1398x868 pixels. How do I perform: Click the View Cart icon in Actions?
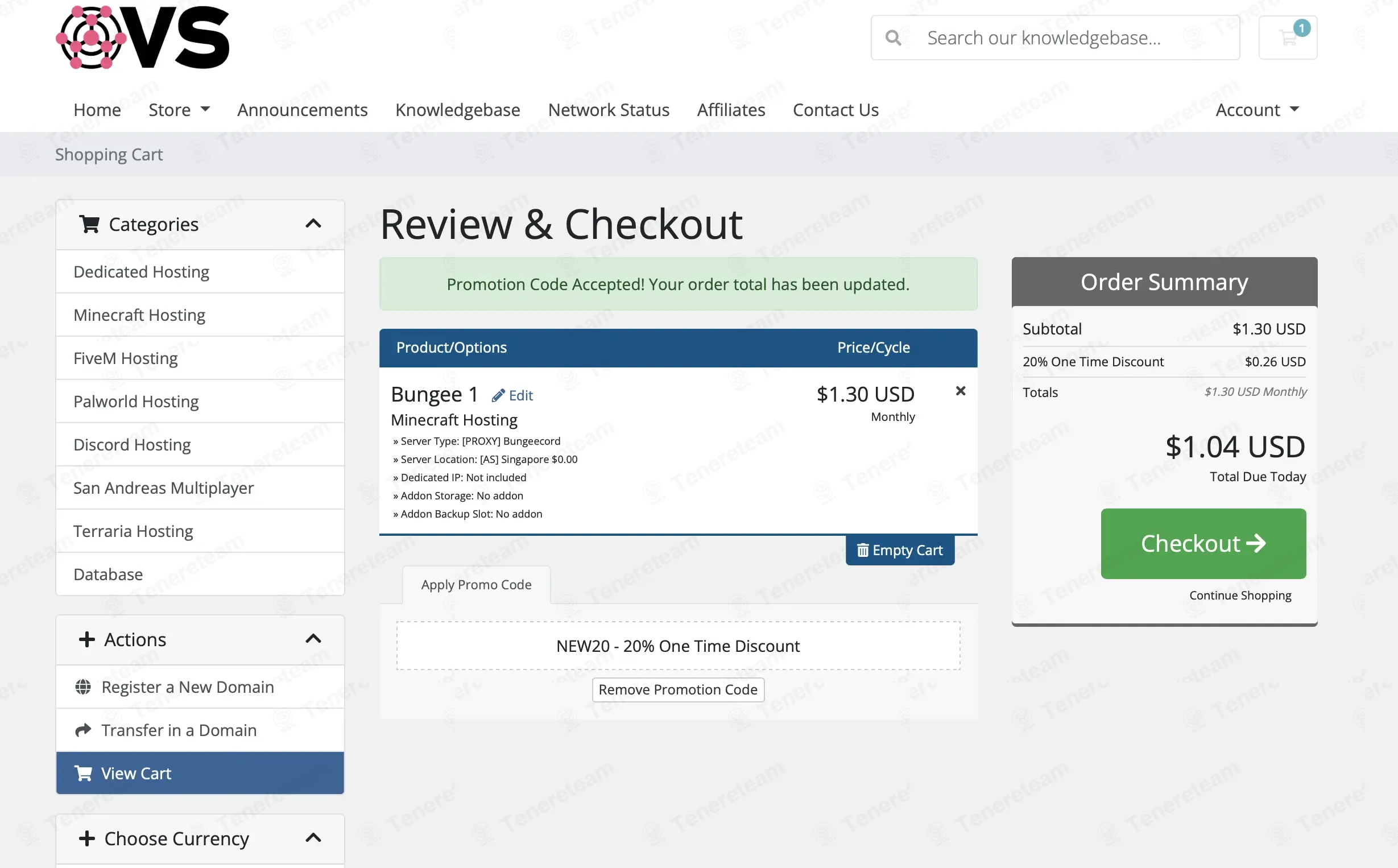82,772
